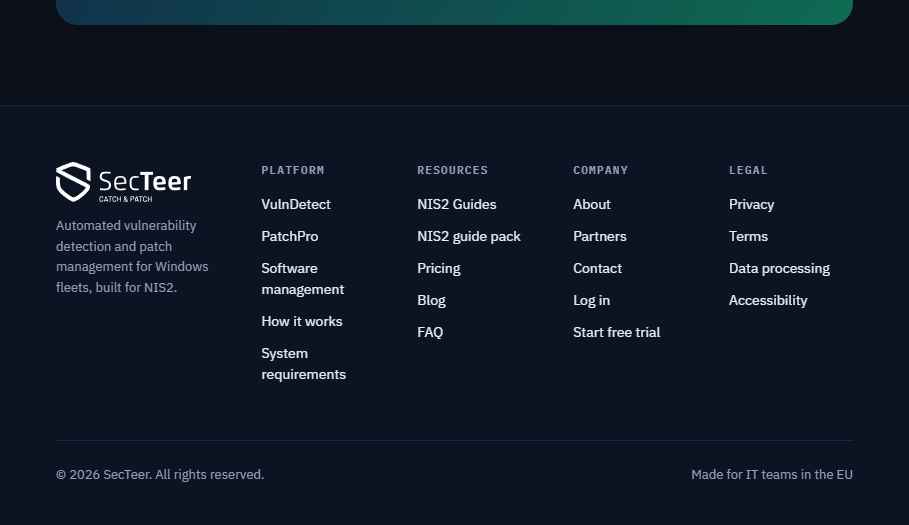Viewport: 909px width, 525px height.
Task: Open Software management in footer
Action: 303,279
